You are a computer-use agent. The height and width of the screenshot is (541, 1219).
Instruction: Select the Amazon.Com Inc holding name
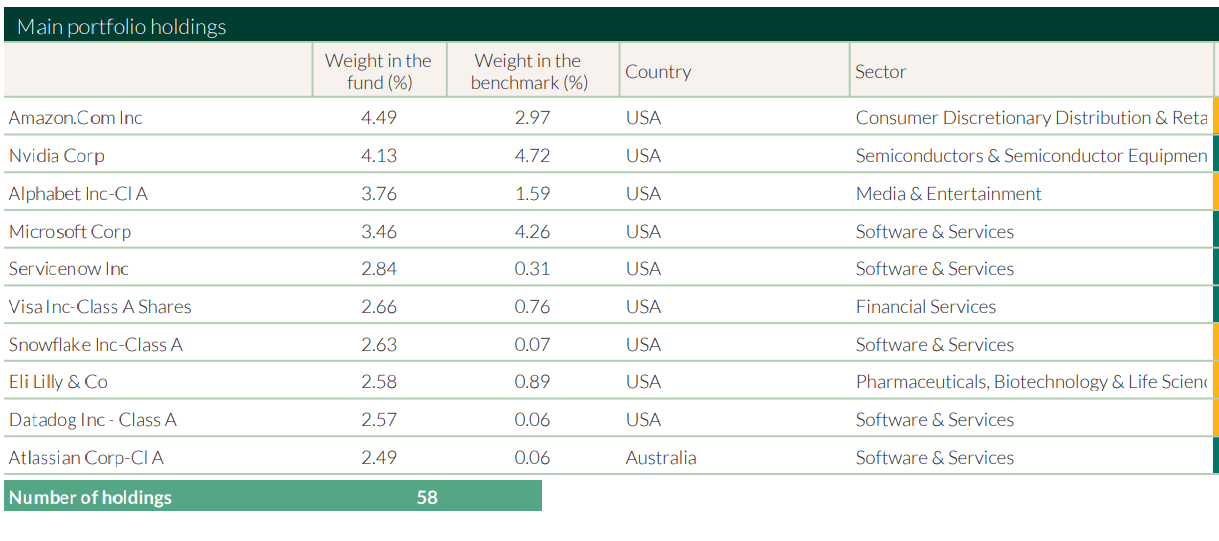(76, 118)
